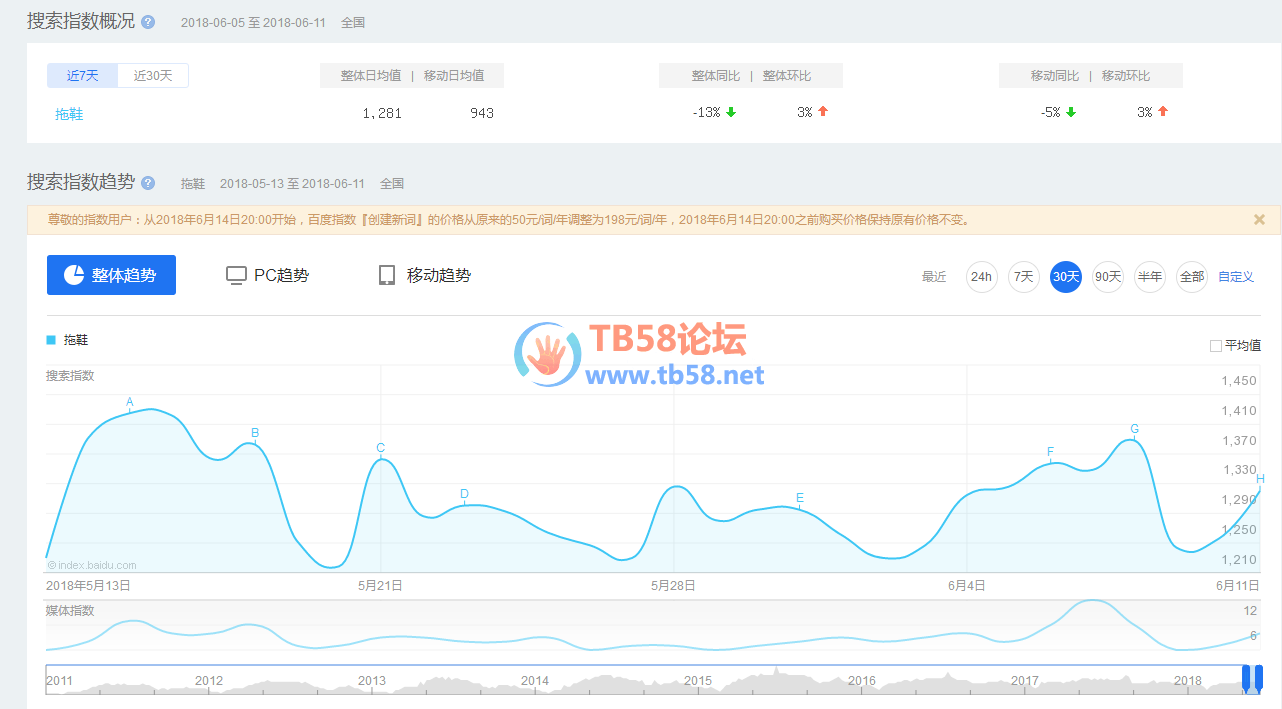Choose the 半年 time range
The image size is (1282, 709).
(1150, 277)
